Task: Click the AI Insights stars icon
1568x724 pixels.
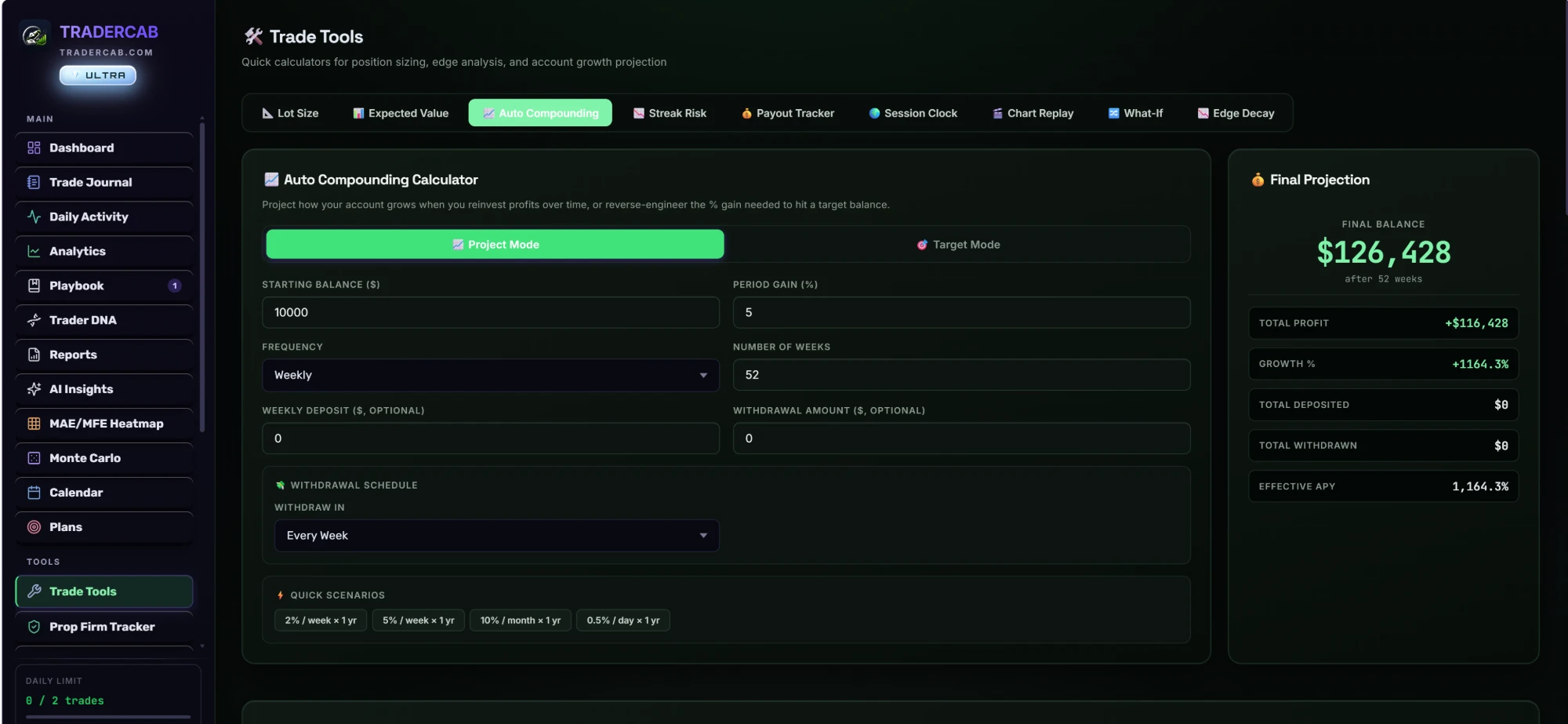Action: click(34, 389)
